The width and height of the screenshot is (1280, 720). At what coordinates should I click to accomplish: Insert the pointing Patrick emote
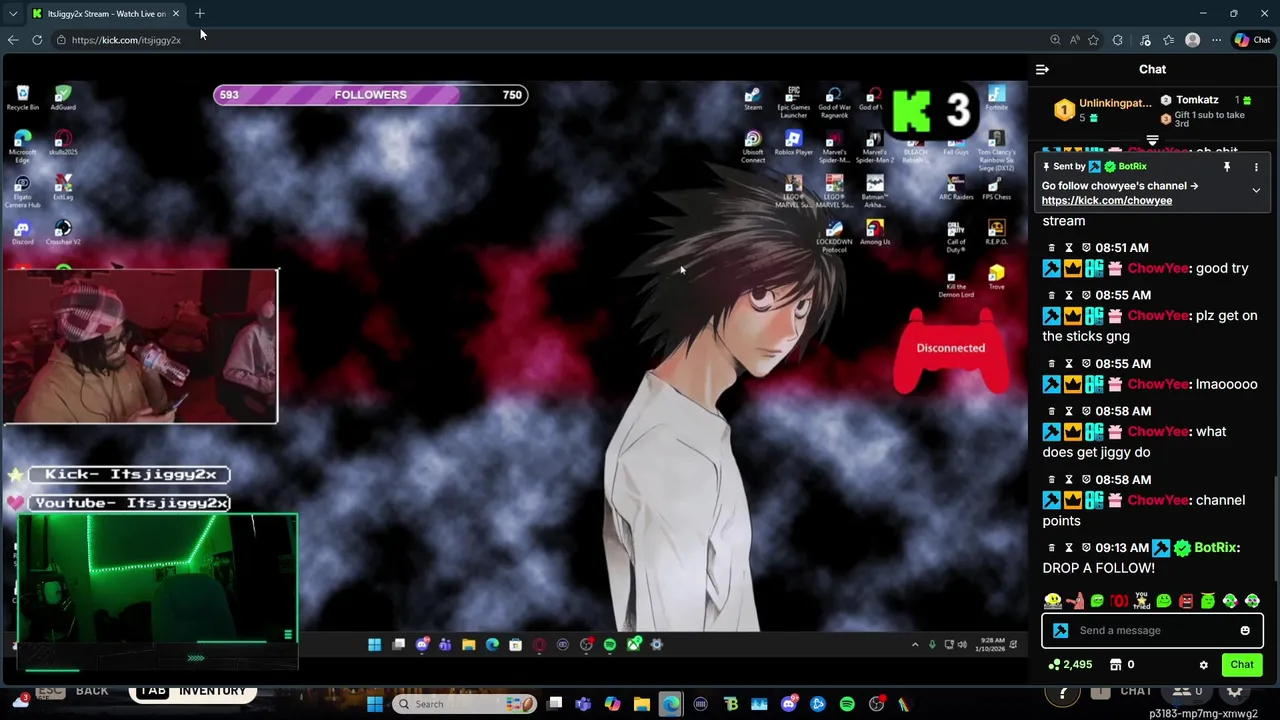tap(1075, 601)
